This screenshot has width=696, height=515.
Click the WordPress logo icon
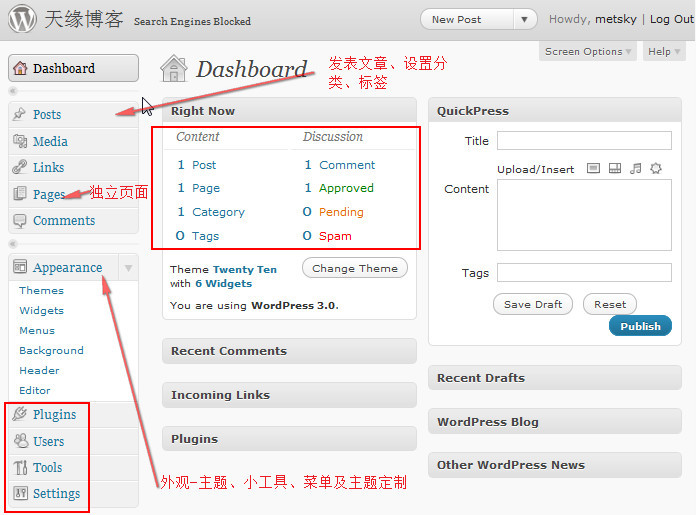(22, 19)
